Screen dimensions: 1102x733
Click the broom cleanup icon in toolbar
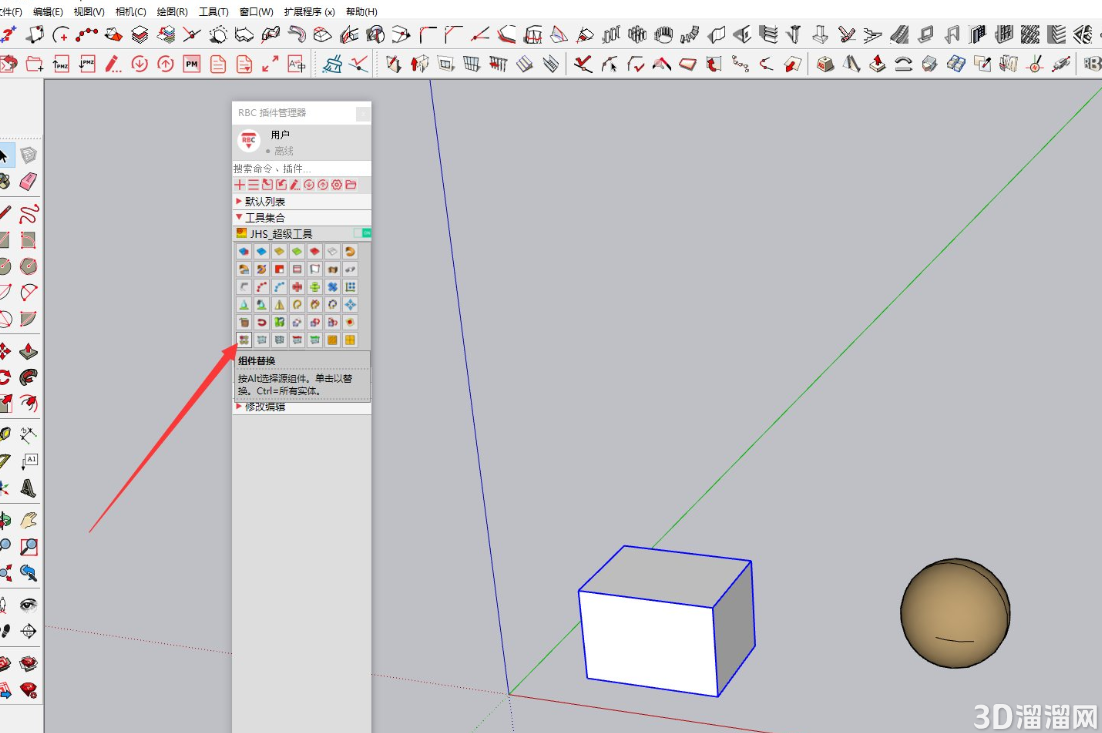point(332,65)
